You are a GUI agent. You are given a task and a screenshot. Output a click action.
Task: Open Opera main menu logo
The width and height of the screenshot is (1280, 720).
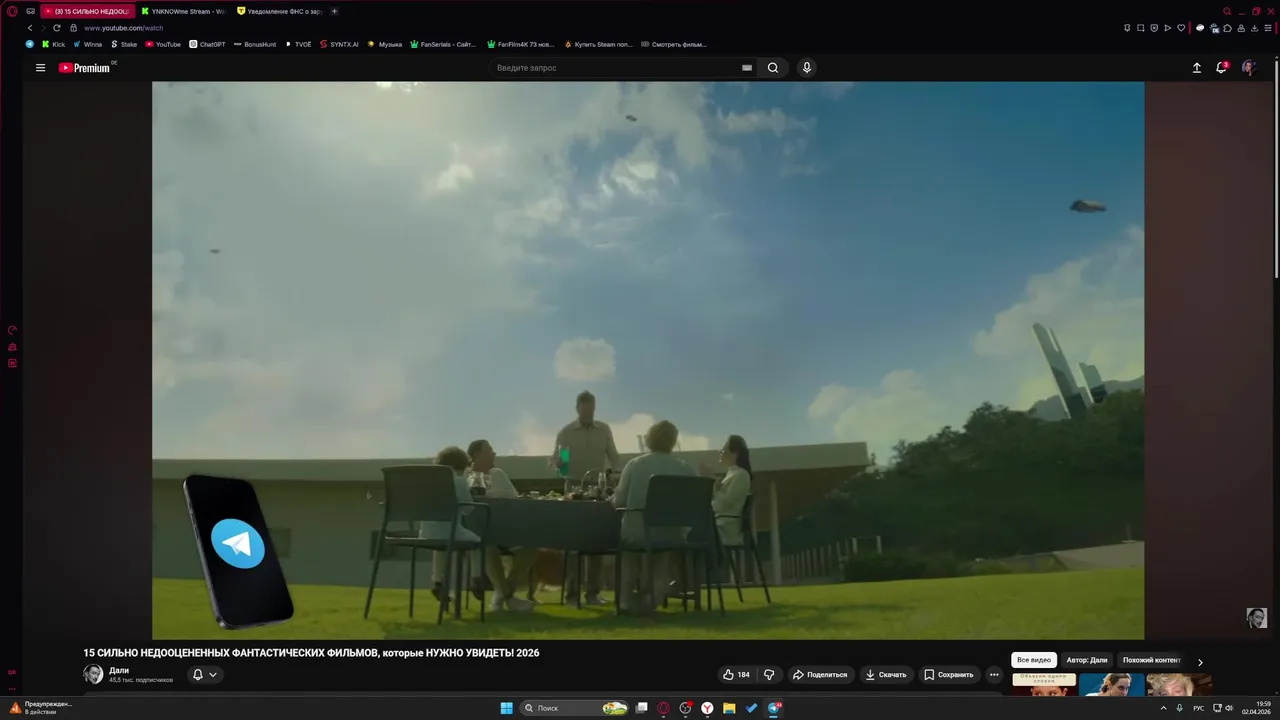pos(12,11)
